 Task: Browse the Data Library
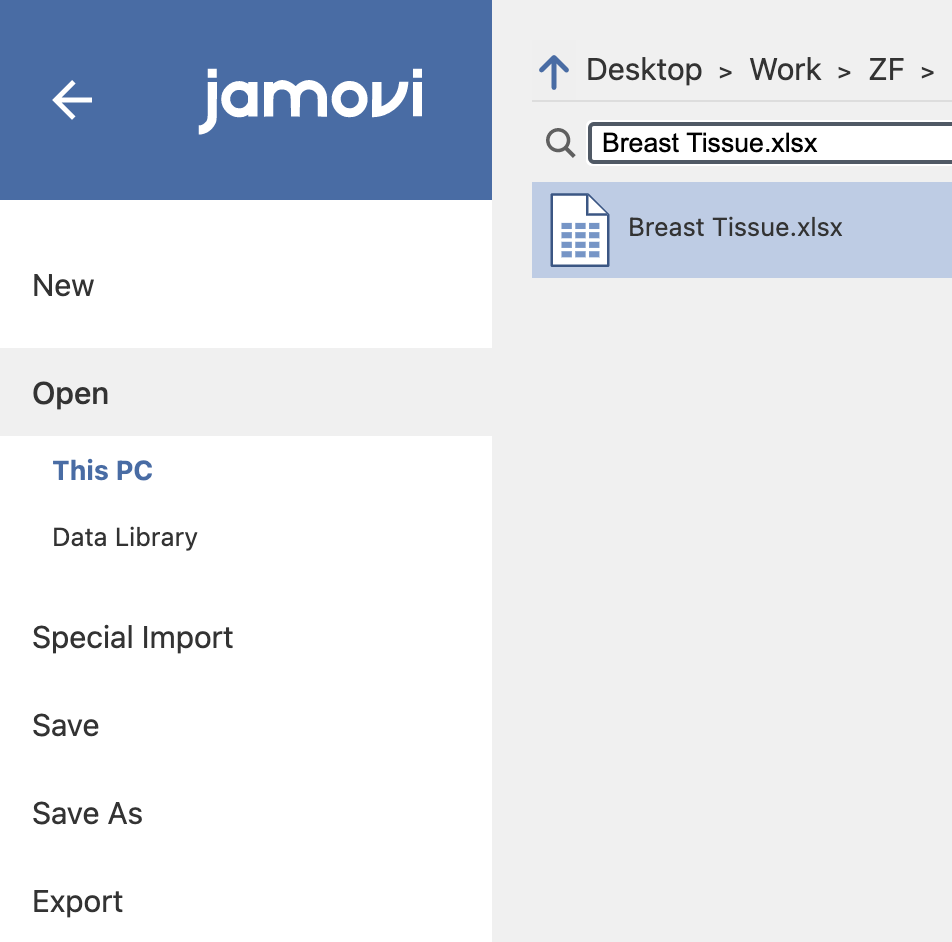125,538
